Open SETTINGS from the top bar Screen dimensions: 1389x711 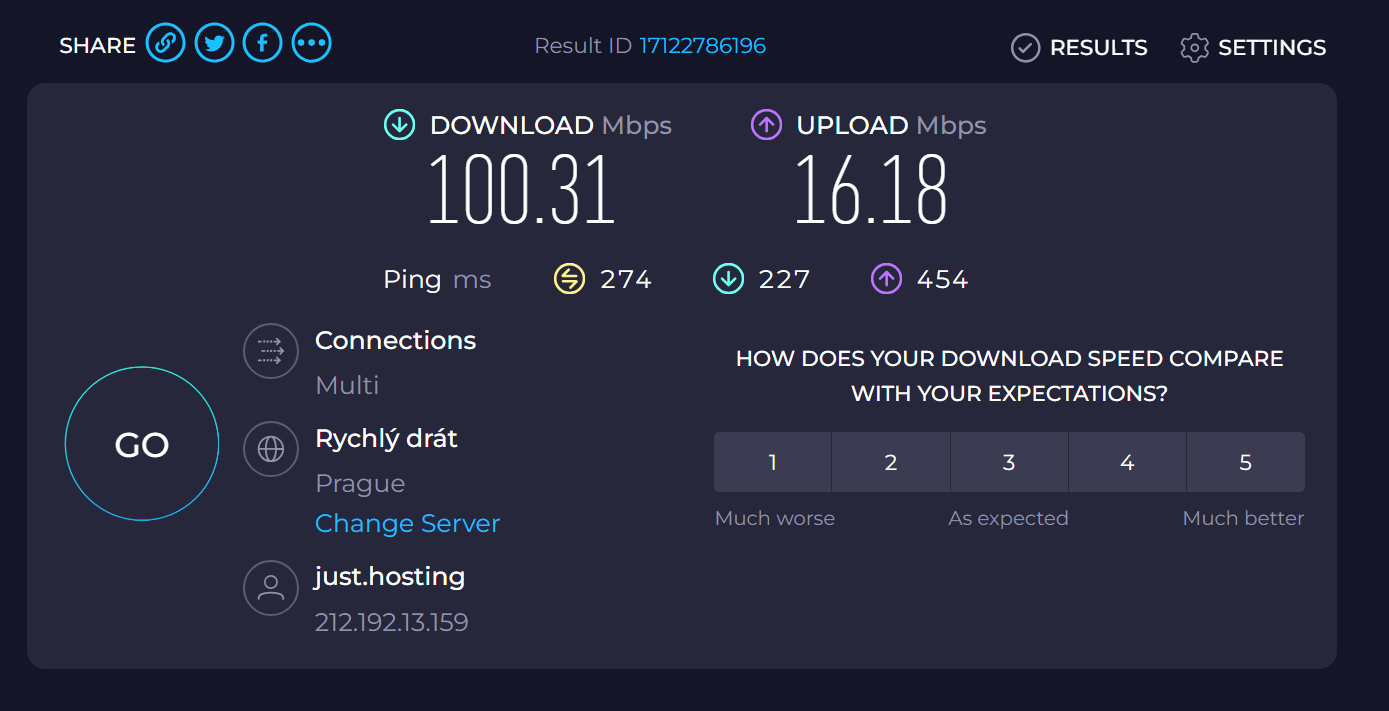[x=1253, y=47]
